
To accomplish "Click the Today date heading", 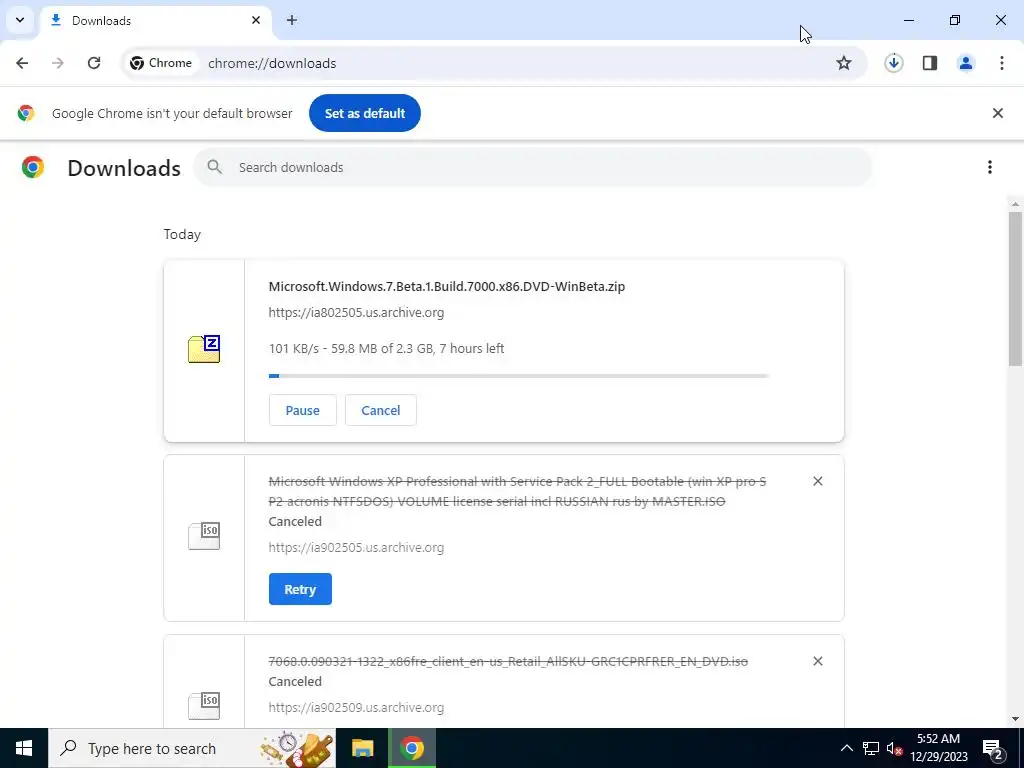I will pos(182,234).
